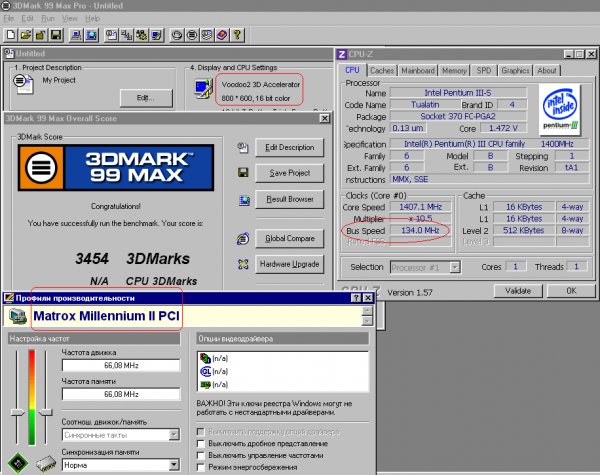Click the open folder toolbar icon

(26, 35)
